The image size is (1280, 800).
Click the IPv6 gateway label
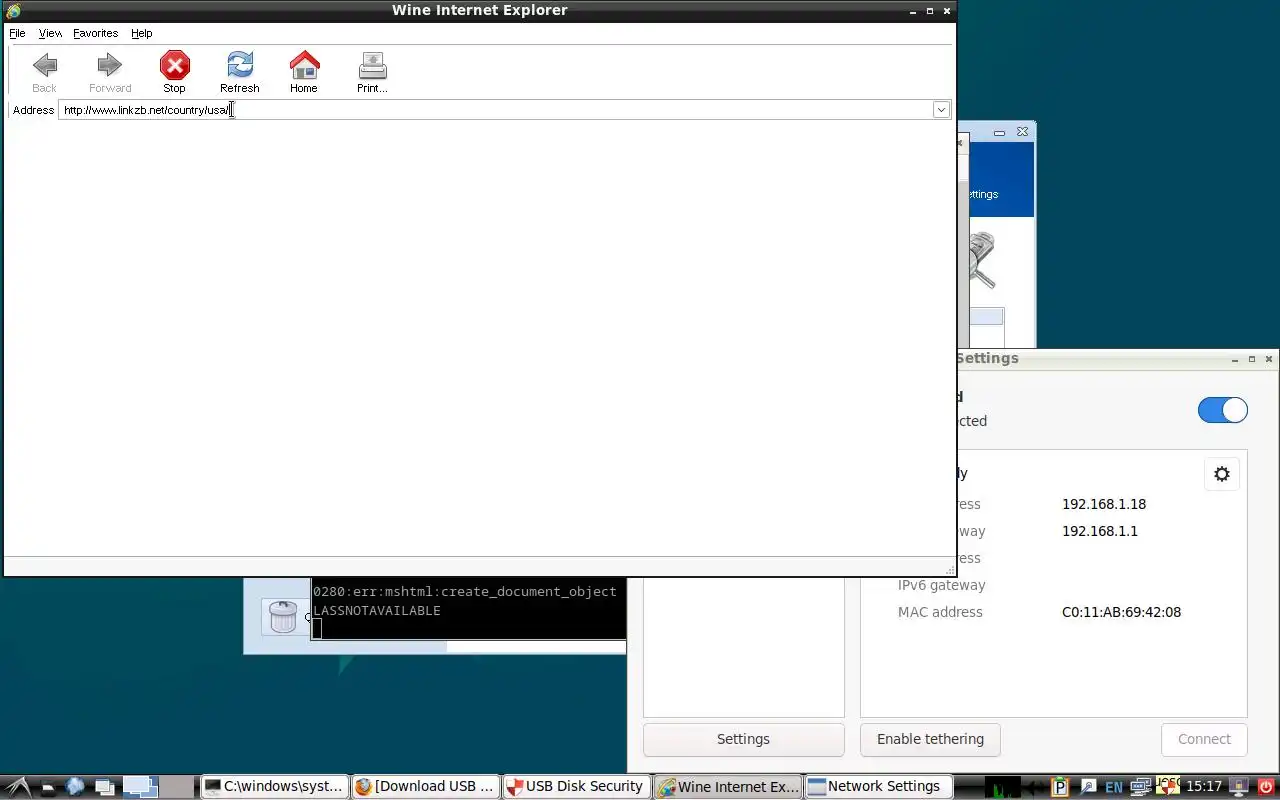point(941,585)
